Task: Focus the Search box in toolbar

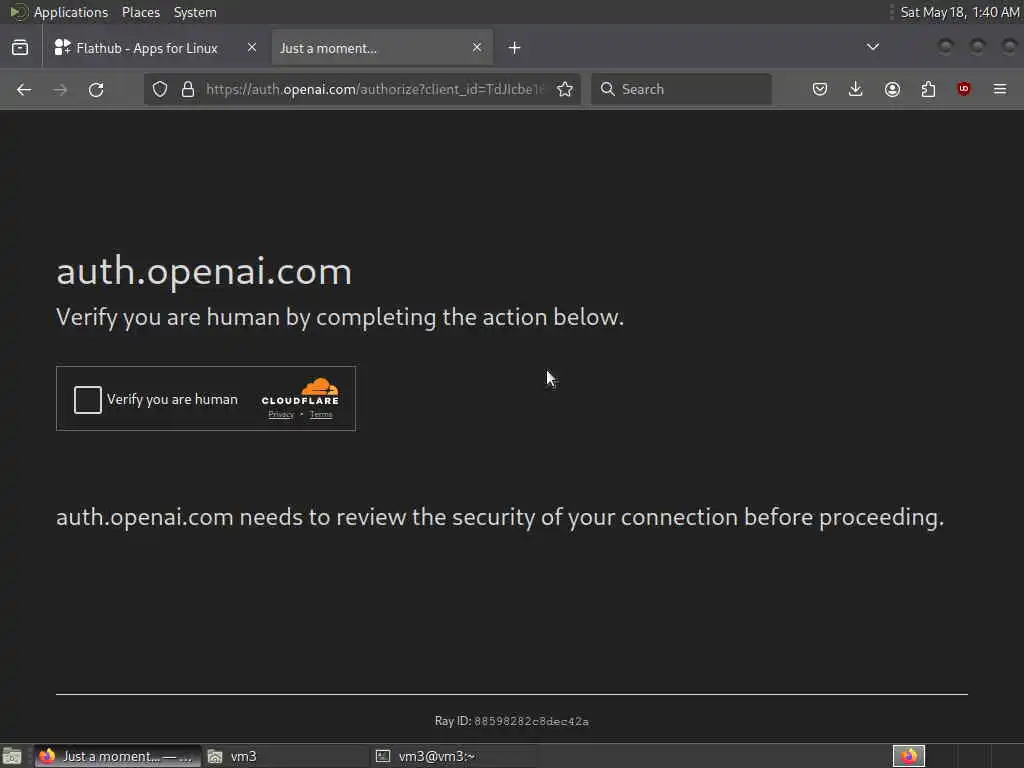Action: click(681, 89)
